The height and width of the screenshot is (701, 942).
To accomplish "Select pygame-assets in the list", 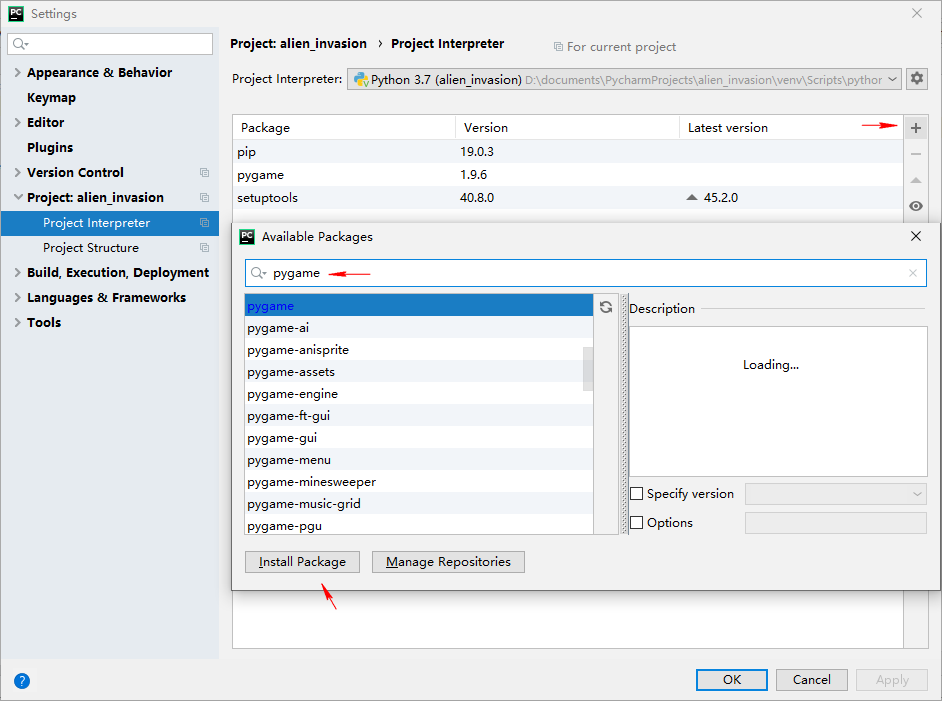I will point(419,372).
